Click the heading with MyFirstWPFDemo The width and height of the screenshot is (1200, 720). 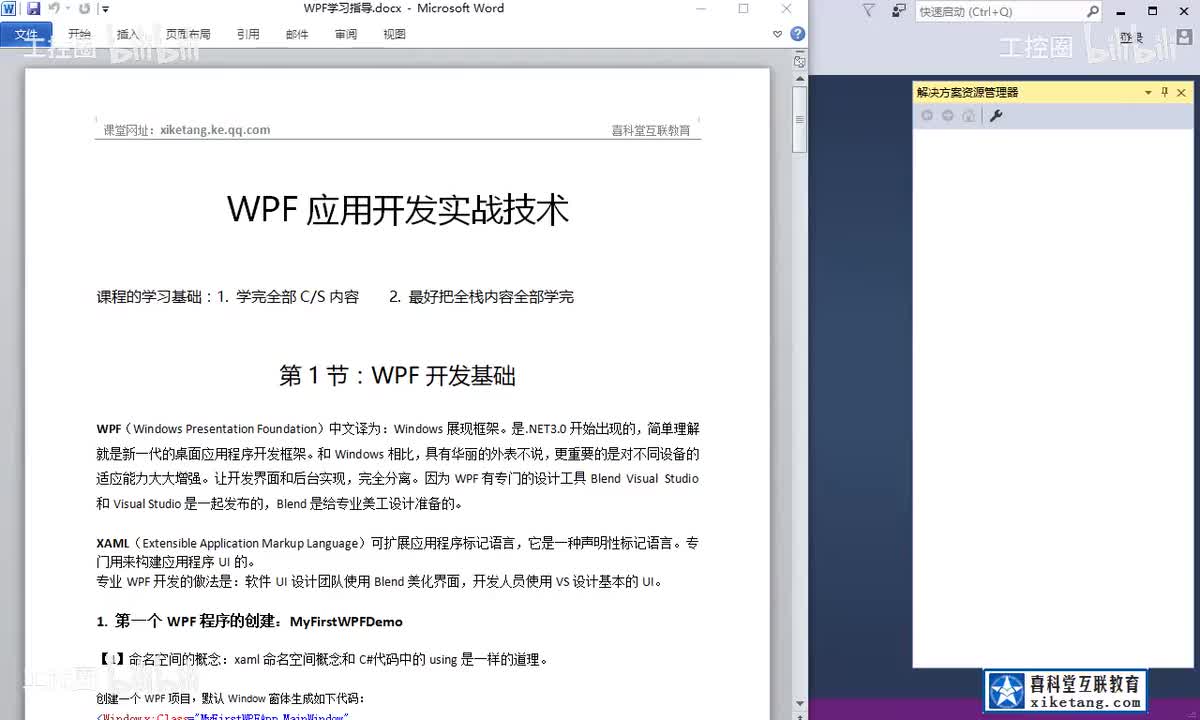click(x=250, y=621)
